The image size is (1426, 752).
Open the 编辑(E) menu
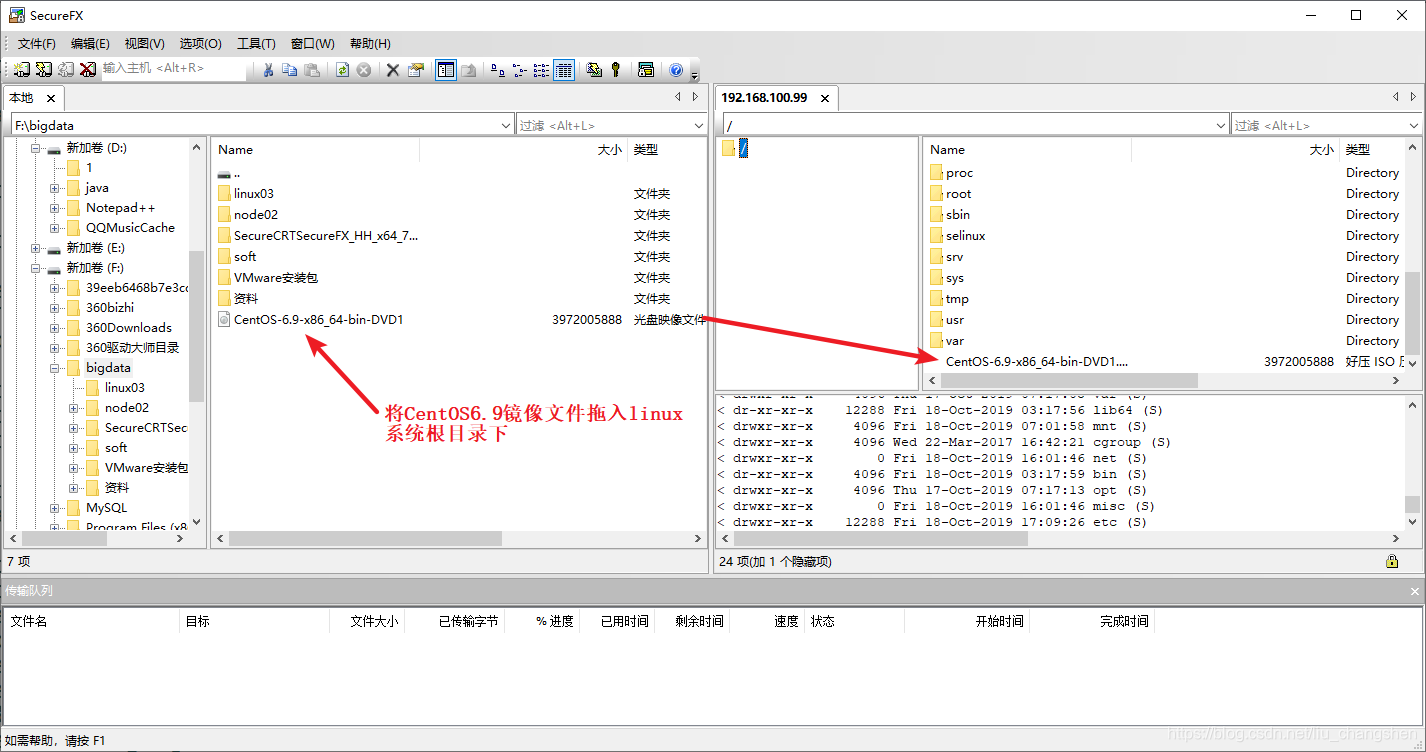90,43
